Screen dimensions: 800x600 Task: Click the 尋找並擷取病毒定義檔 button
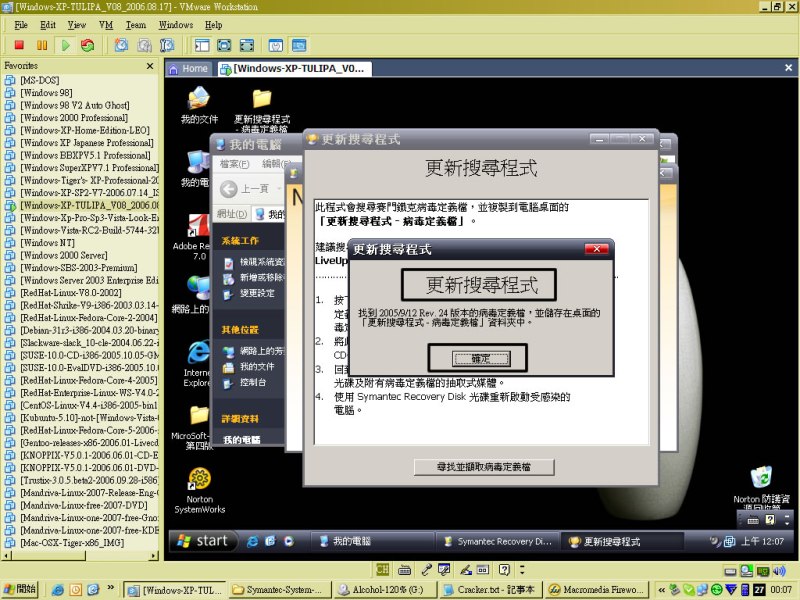(x=484, y=467)
